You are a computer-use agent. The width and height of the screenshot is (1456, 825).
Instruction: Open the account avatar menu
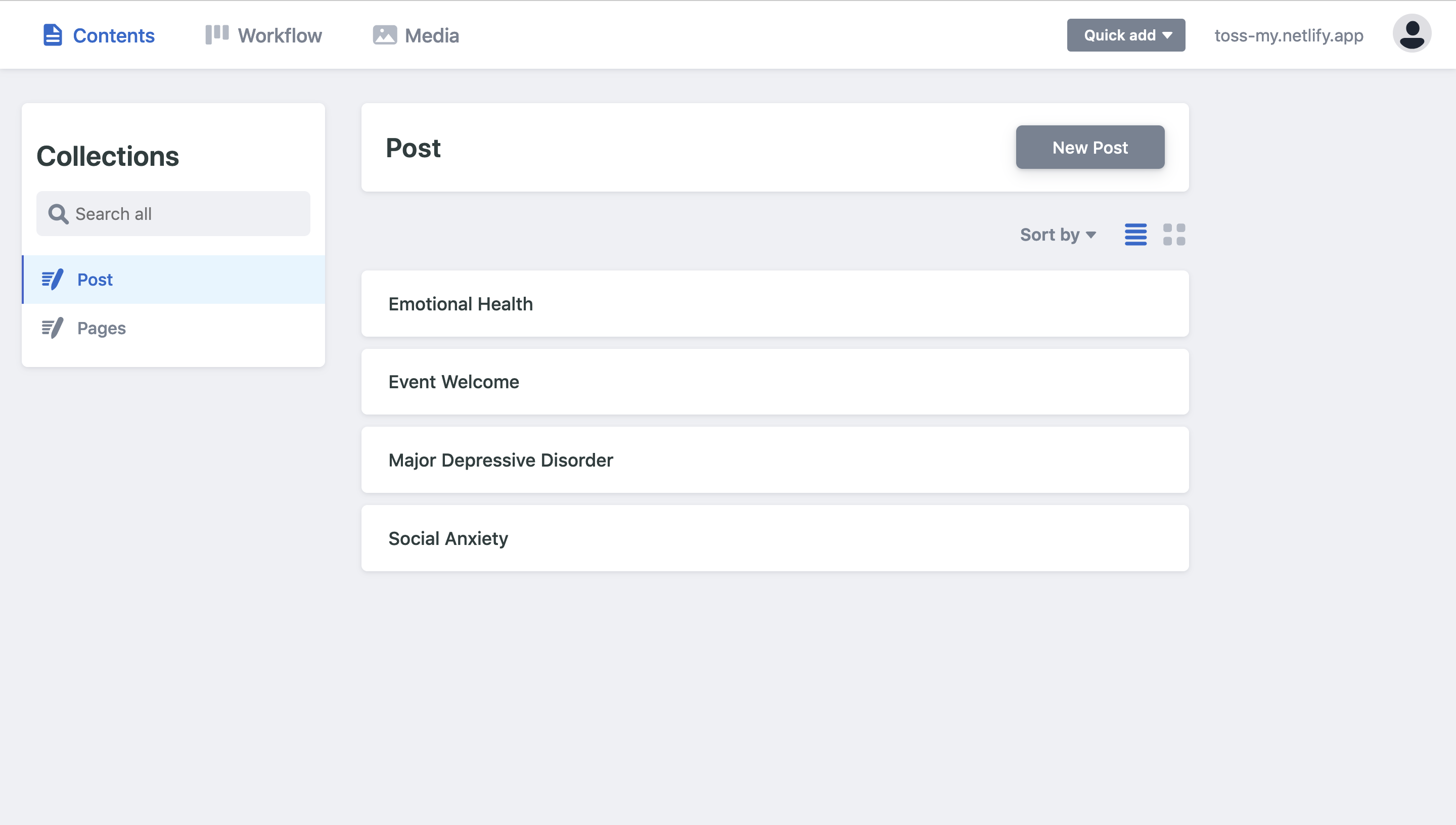(1412, 34)
